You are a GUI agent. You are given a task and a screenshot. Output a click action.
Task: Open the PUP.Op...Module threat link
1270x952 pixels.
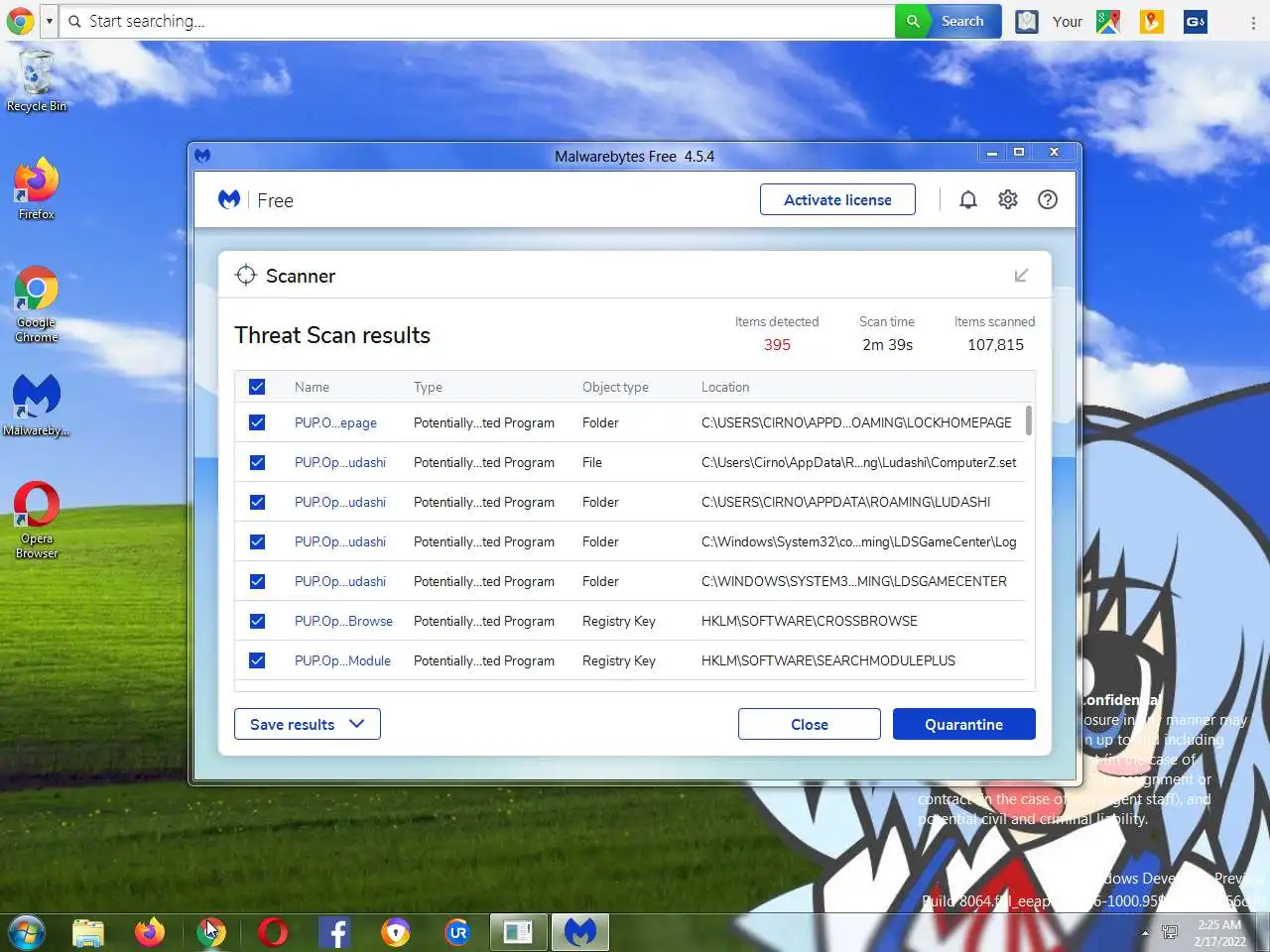click(342, 660)
